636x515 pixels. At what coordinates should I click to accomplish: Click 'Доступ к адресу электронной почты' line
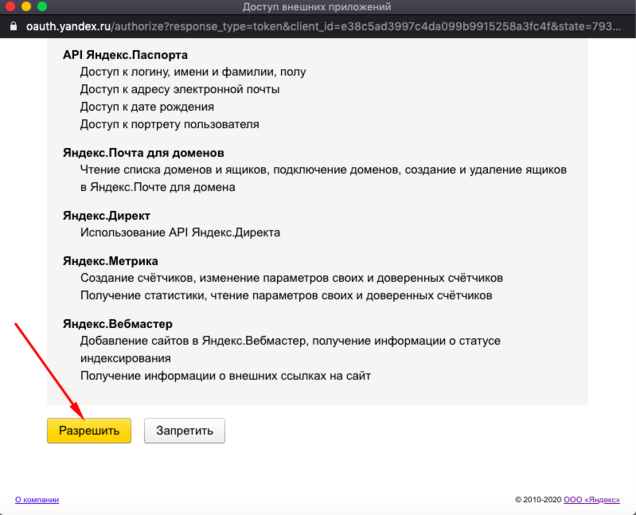[x=180, y=89]
